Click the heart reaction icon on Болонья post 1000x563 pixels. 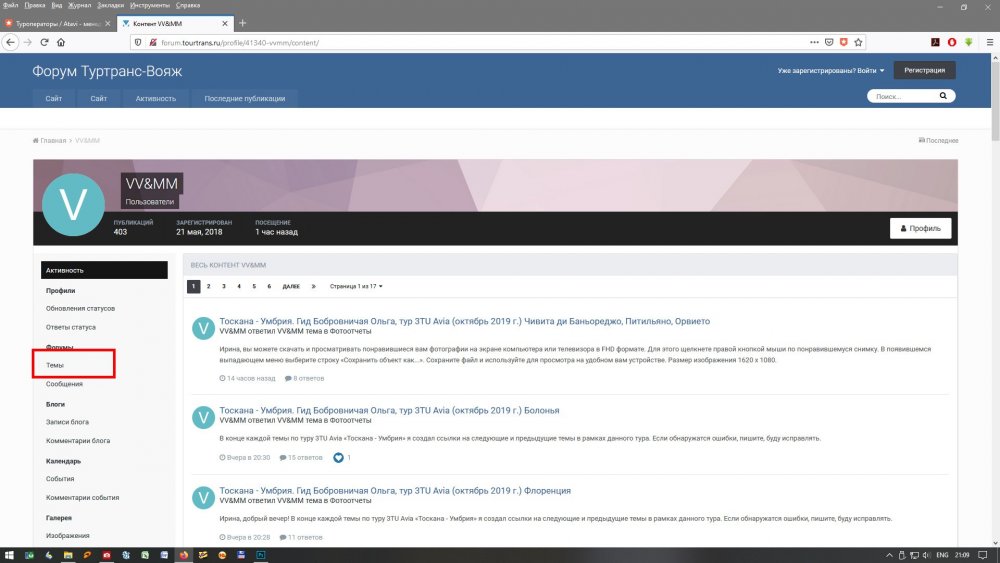tap(338, 457)
